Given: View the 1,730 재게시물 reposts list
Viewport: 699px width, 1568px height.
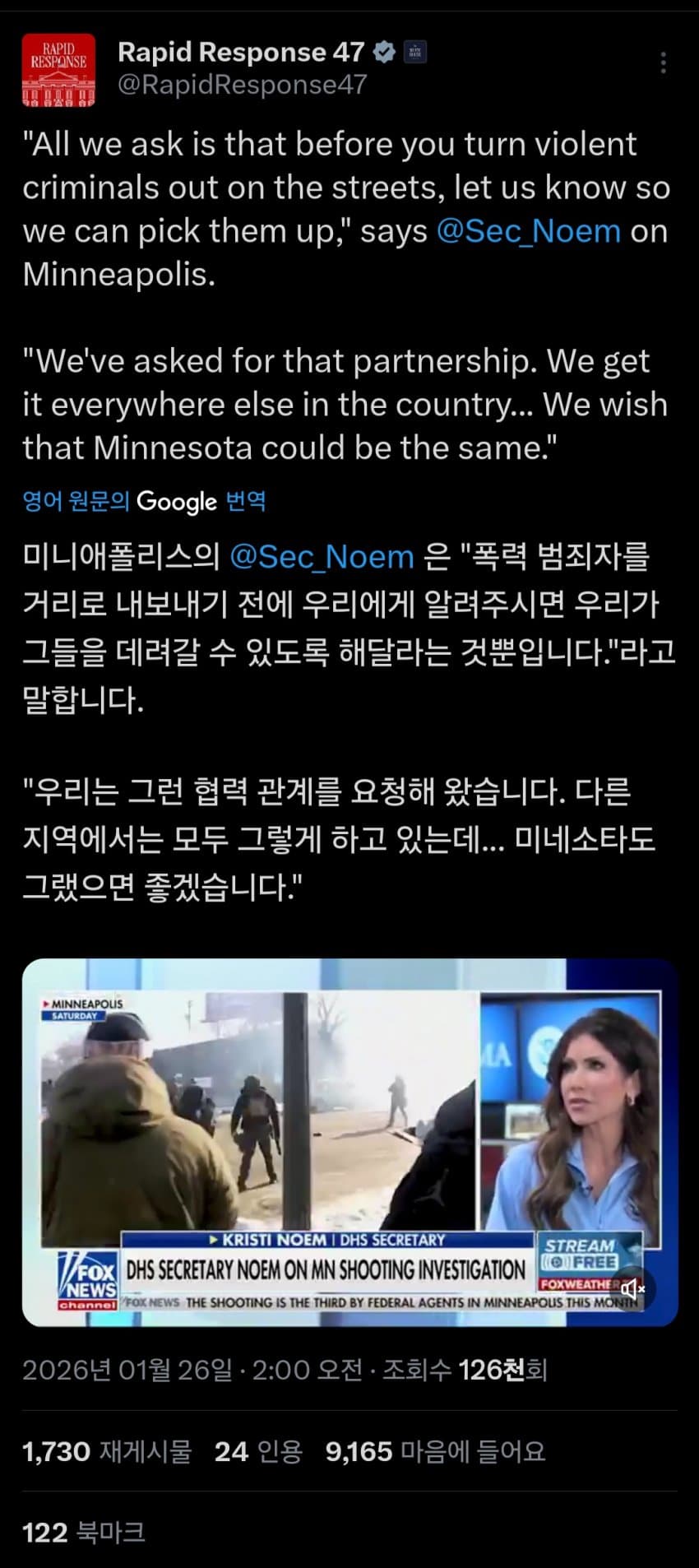Looking at the screenshot, I should point(107,1451).
